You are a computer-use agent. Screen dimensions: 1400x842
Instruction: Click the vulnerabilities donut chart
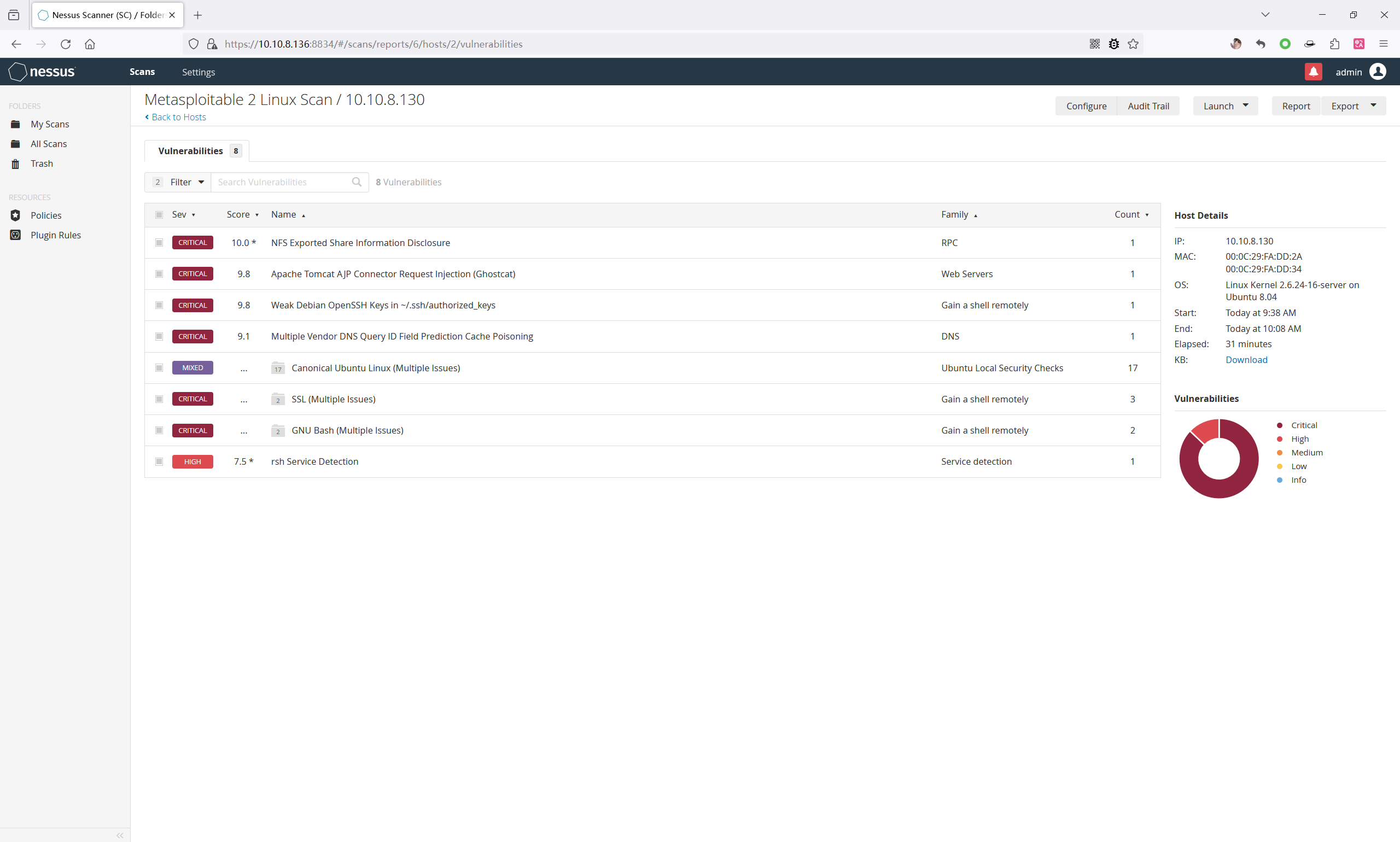(1218, 458)
